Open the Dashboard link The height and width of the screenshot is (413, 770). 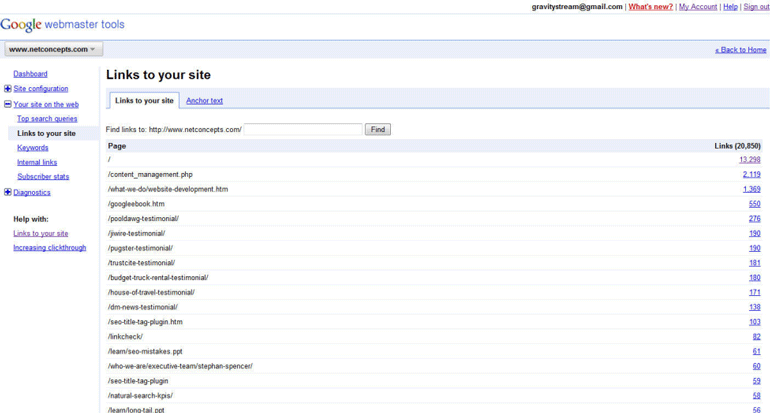[x=30, y=74]
